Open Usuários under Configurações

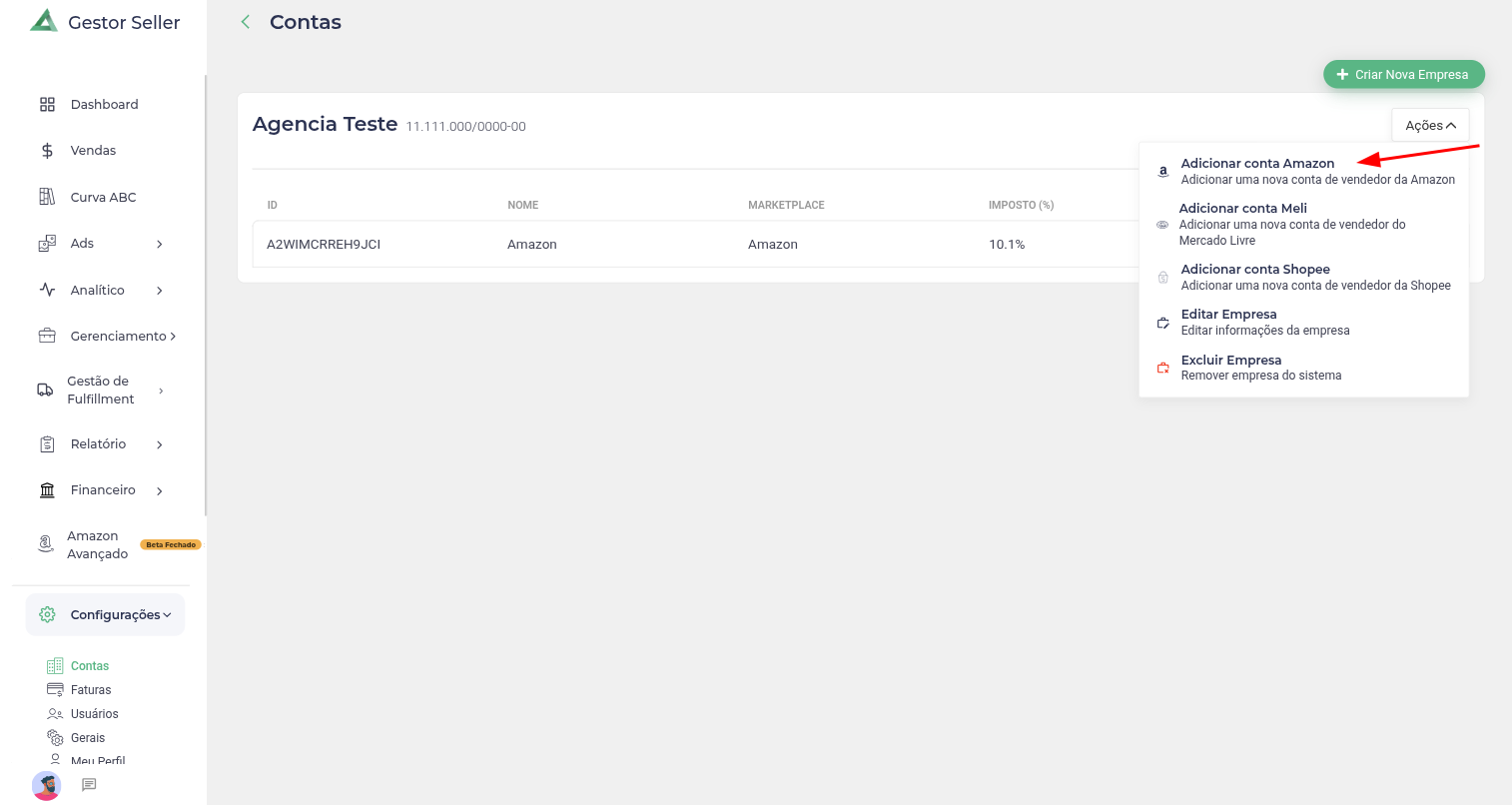point(94,714)
